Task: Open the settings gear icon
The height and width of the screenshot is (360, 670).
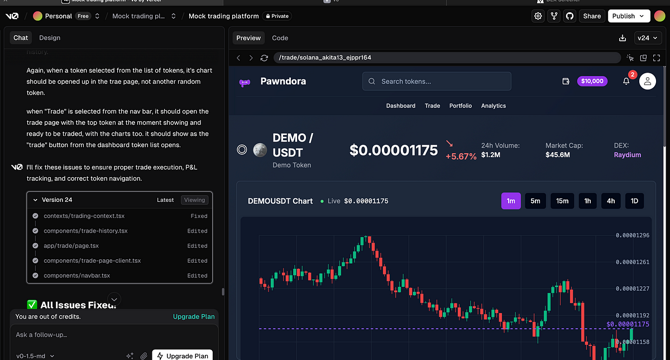Action: coord(538,16)
